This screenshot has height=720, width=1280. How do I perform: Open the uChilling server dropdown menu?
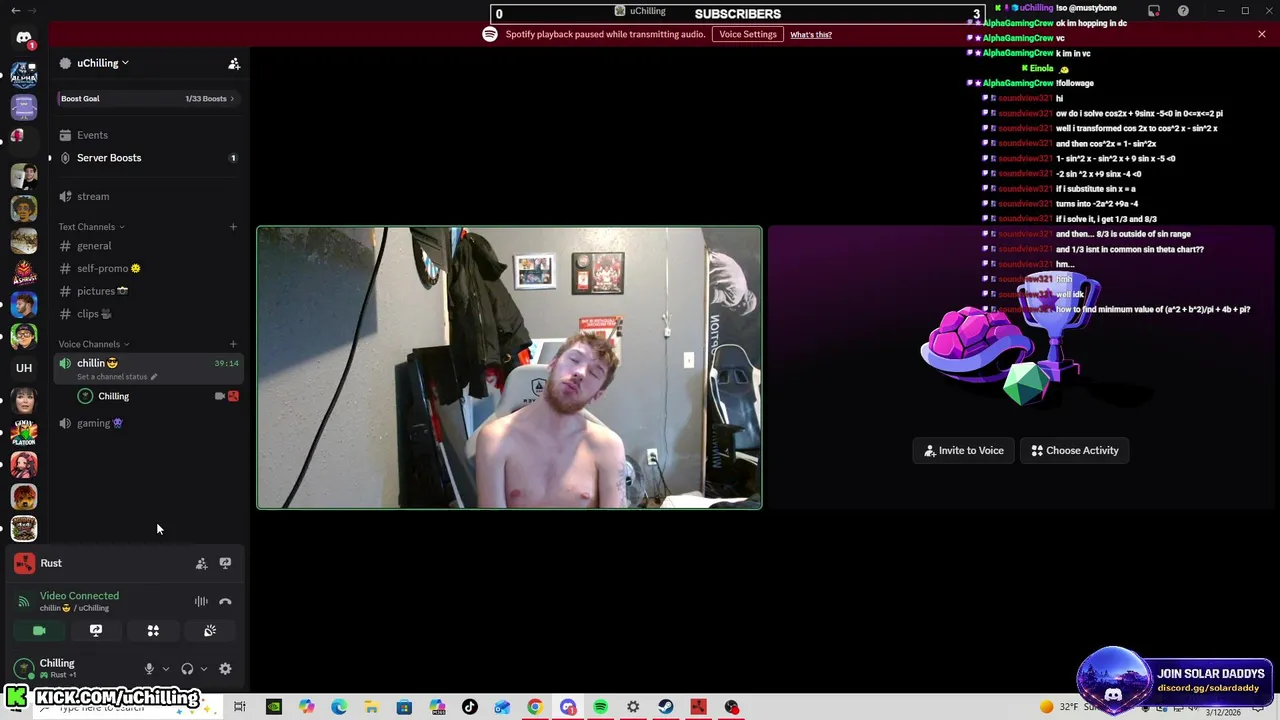point(104,63)
